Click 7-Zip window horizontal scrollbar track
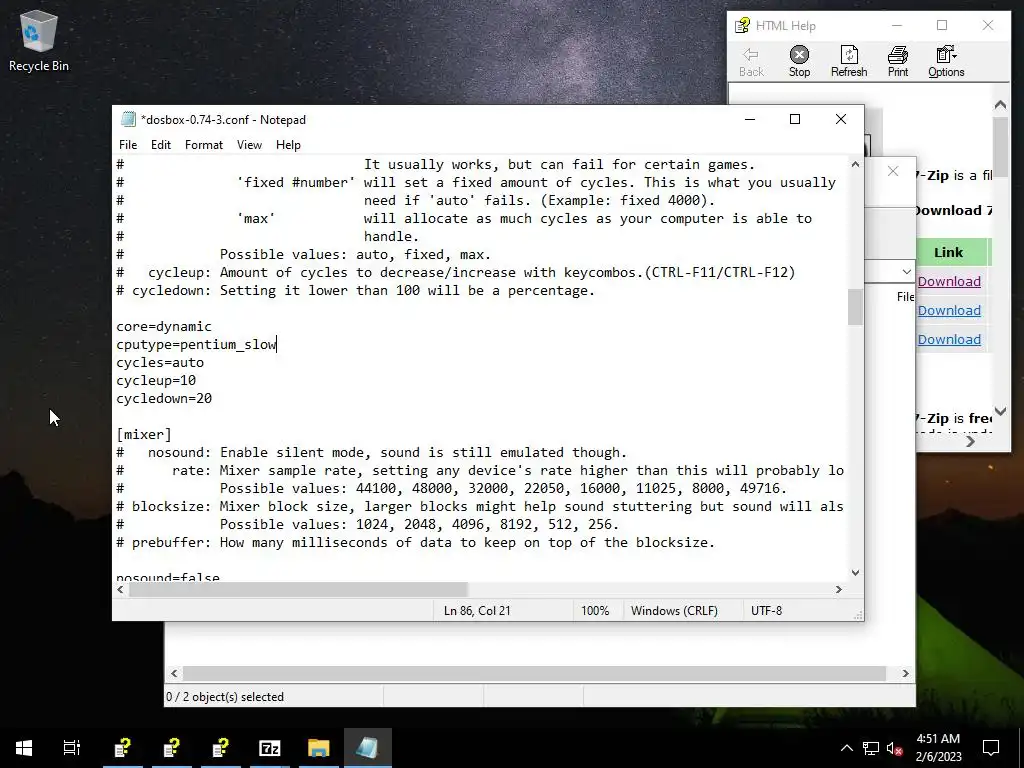The width and height of the screenshot is (1024, 768). (x=534, y=673)
